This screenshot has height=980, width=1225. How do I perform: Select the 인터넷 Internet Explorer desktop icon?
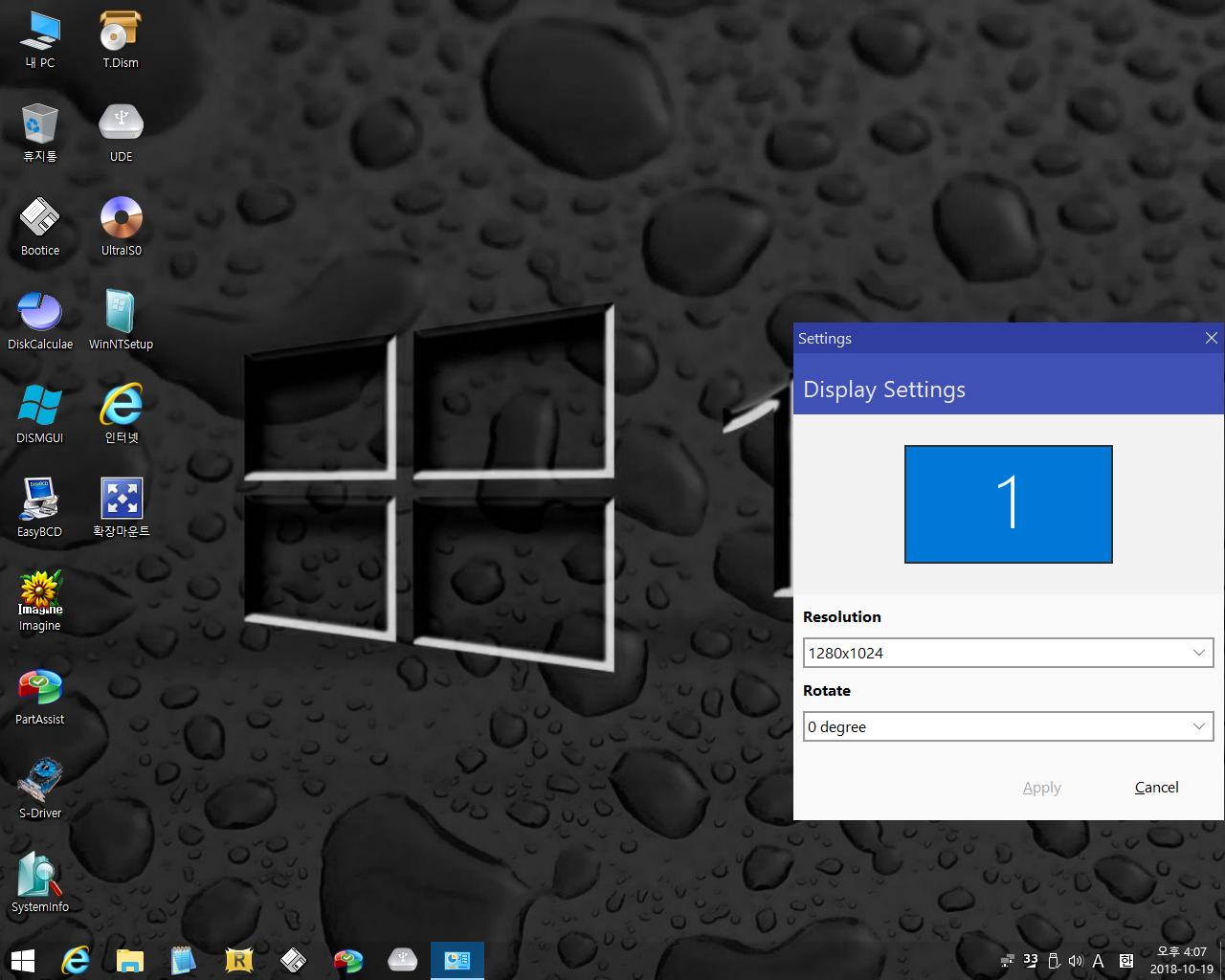click(x=121, y=415)
